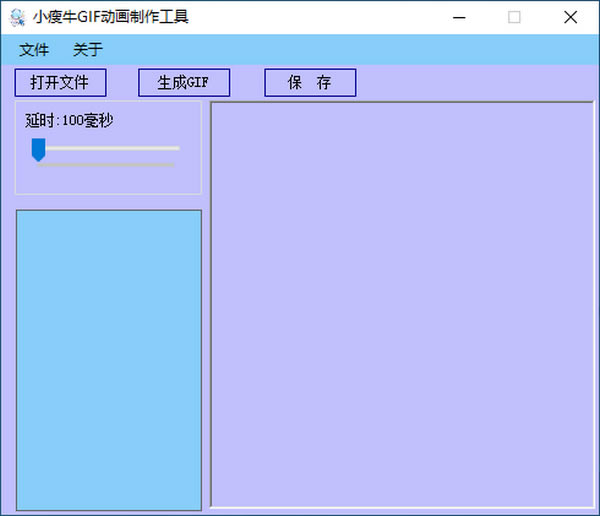Open the 关于 menu
Screen dimensions: 600x516
point(88,50)
